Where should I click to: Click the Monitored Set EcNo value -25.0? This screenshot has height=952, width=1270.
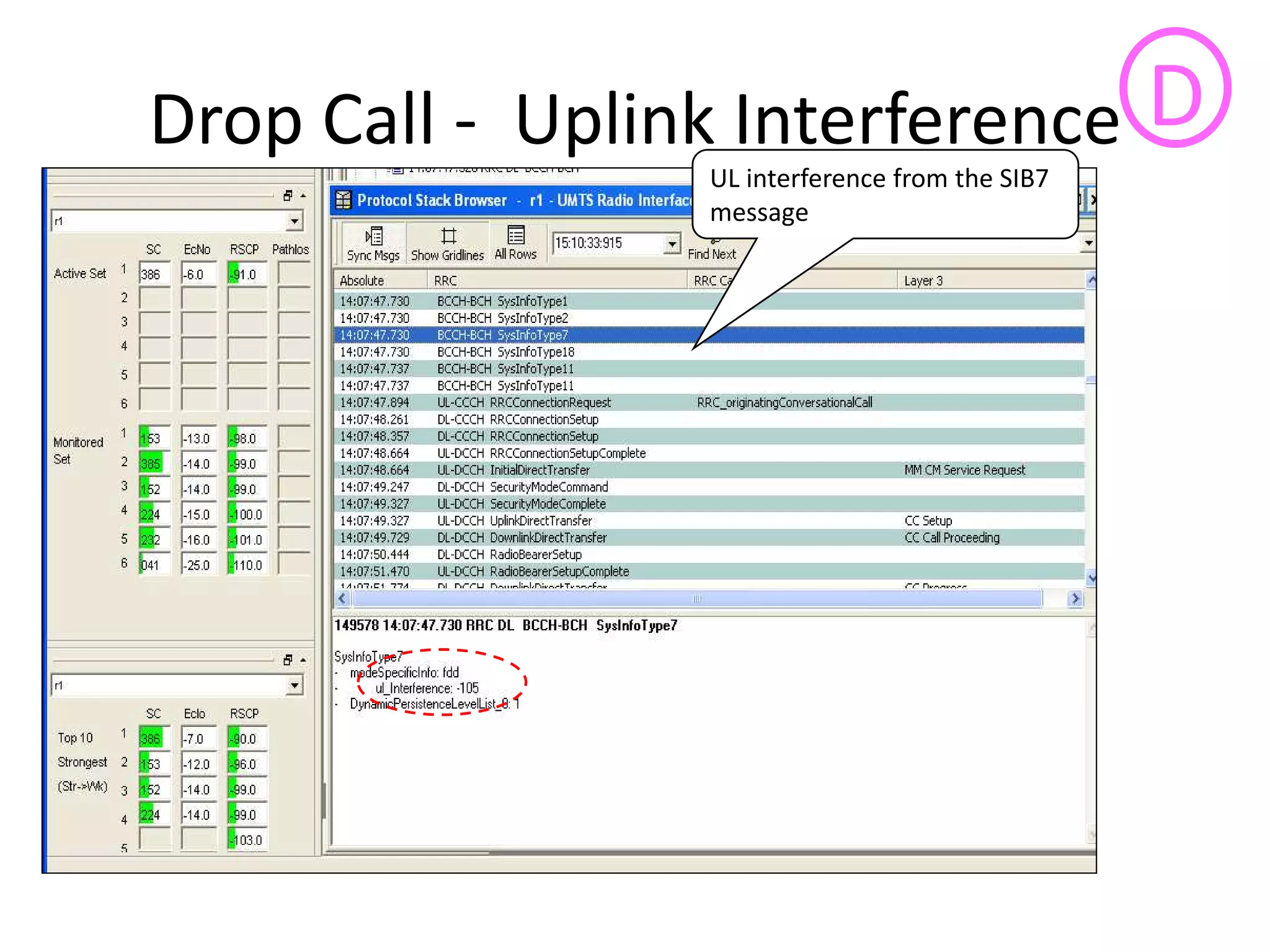tap(199, 565)
